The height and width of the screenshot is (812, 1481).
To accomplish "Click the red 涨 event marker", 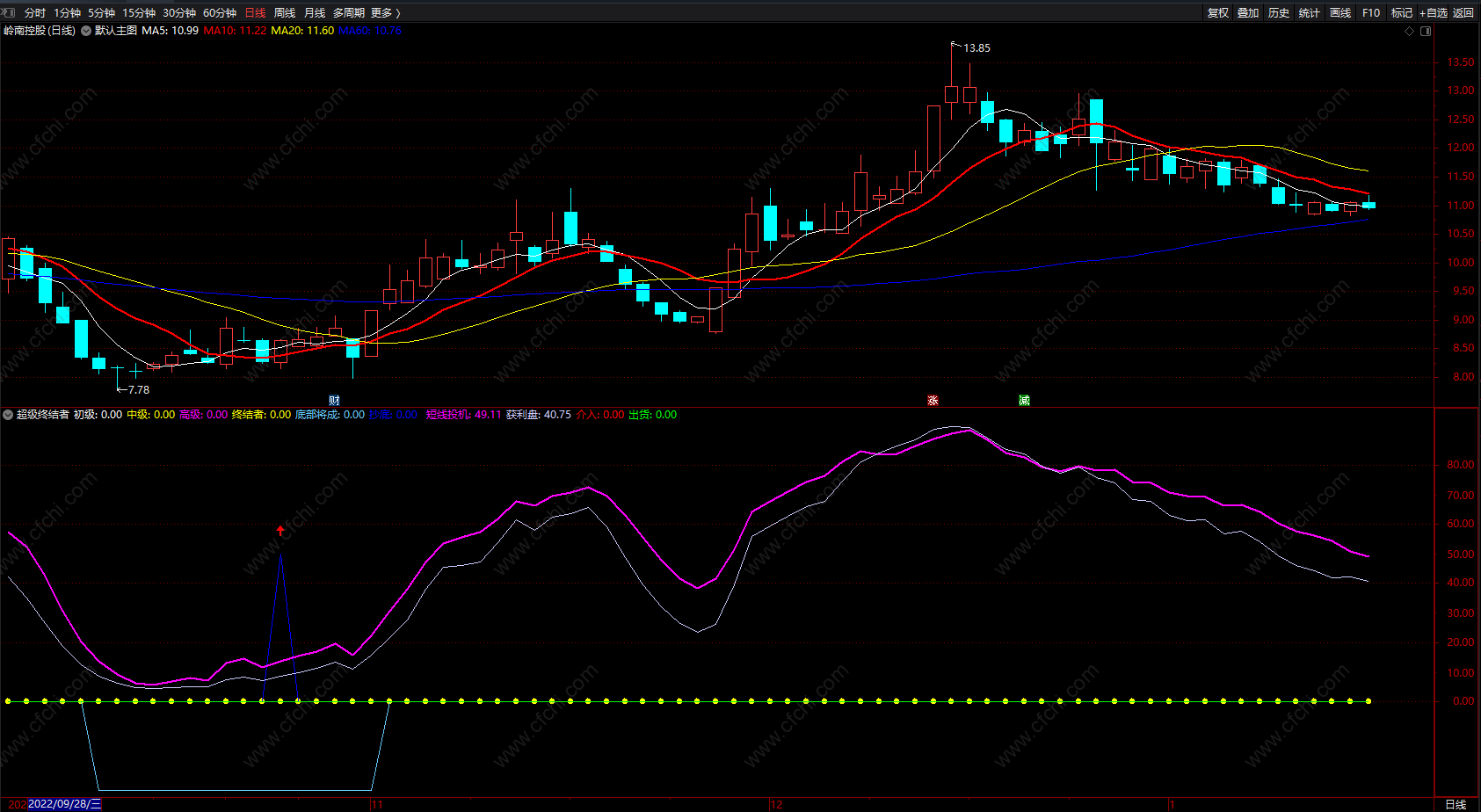I will 933,401.
